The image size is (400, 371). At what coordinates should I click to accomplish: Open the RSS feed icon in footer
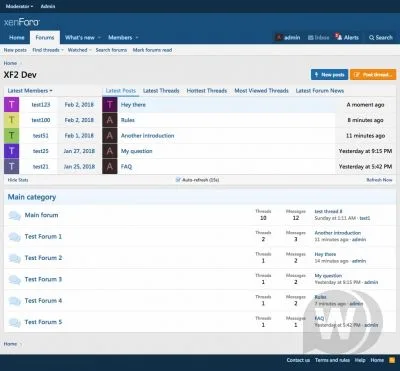[x=392, y=360]
